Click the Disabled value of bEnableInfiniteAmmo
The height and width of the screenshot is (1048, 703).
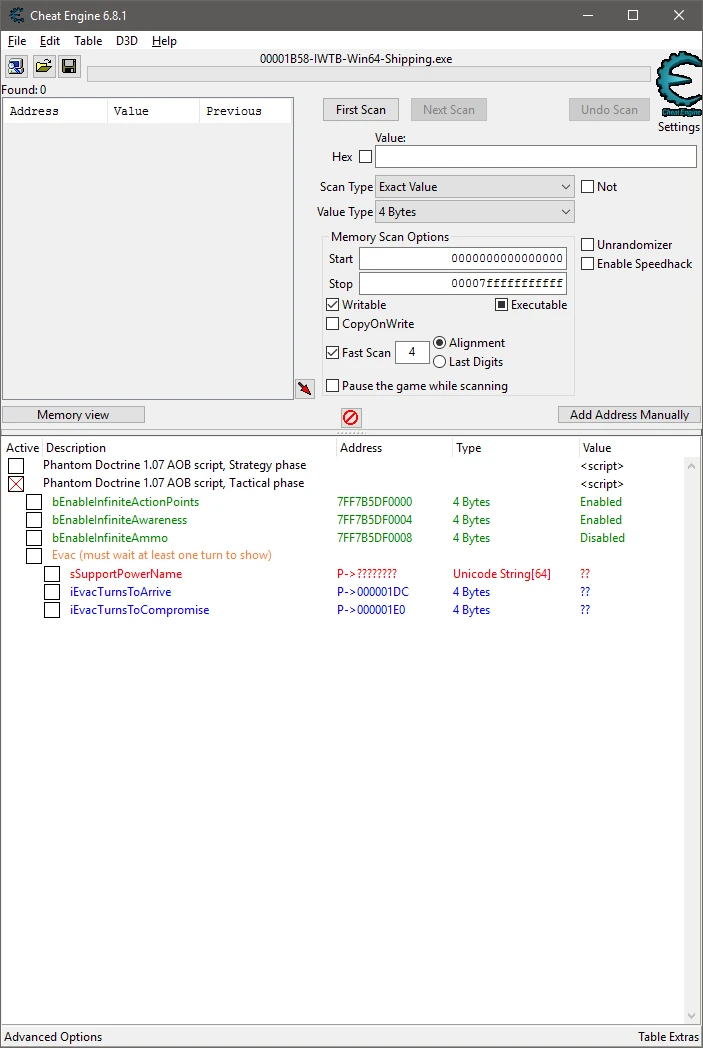click(x=602, y=538)
